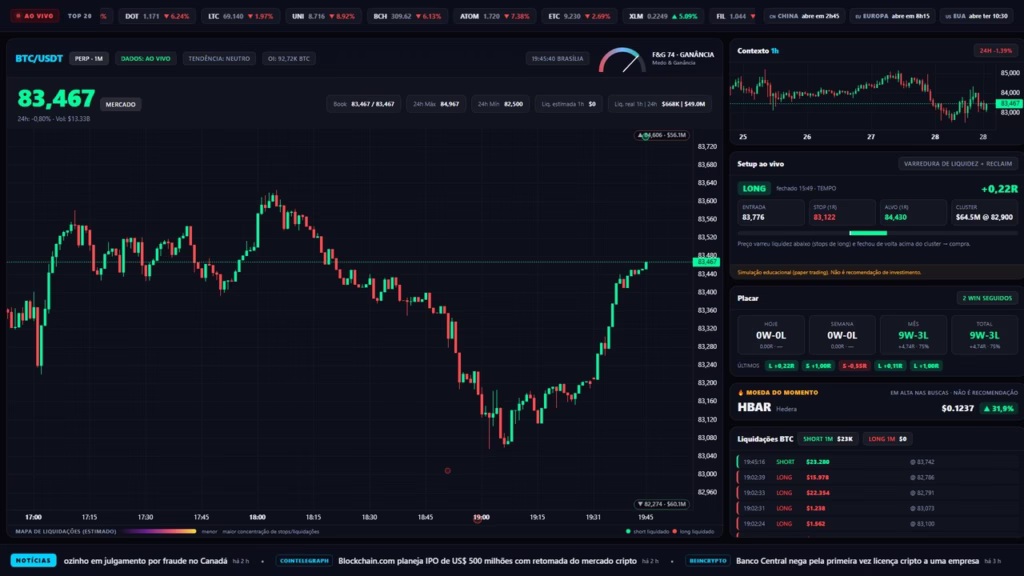
Task: Click the CHINA market opening badge
Action: coord(804,16)
